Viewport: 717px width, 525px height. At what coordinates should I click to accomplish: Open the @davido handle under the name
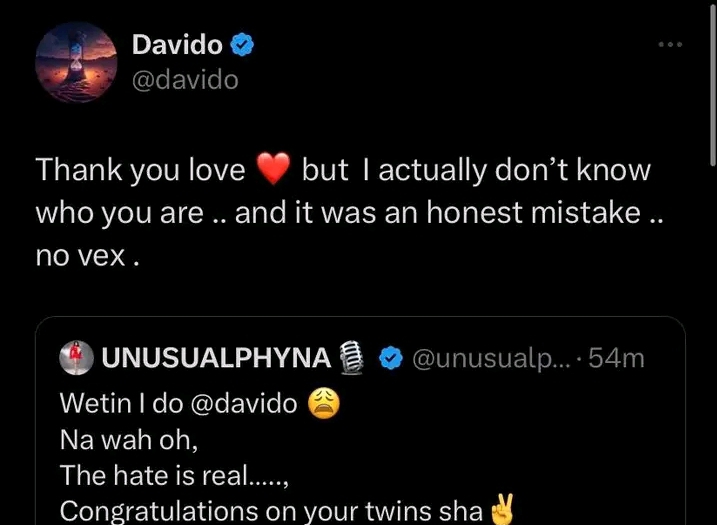[185, 79]
